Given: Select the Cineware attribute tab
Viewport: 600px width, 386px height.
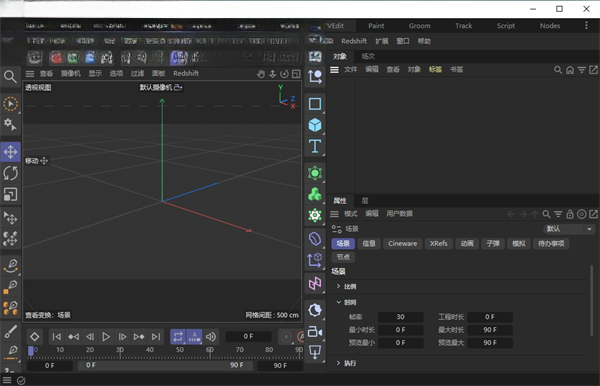Looking at the screenshot, I should pos(403,244).
